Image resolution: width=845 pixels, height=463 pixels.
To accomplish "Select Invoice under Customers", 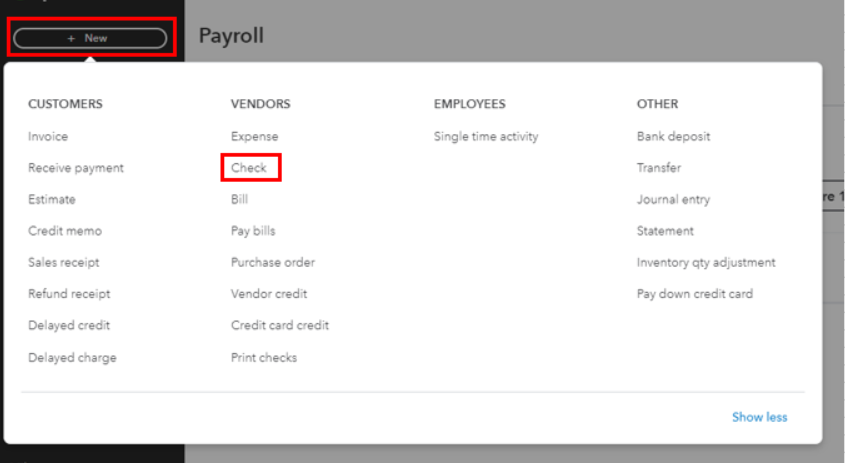I will 48,136.
